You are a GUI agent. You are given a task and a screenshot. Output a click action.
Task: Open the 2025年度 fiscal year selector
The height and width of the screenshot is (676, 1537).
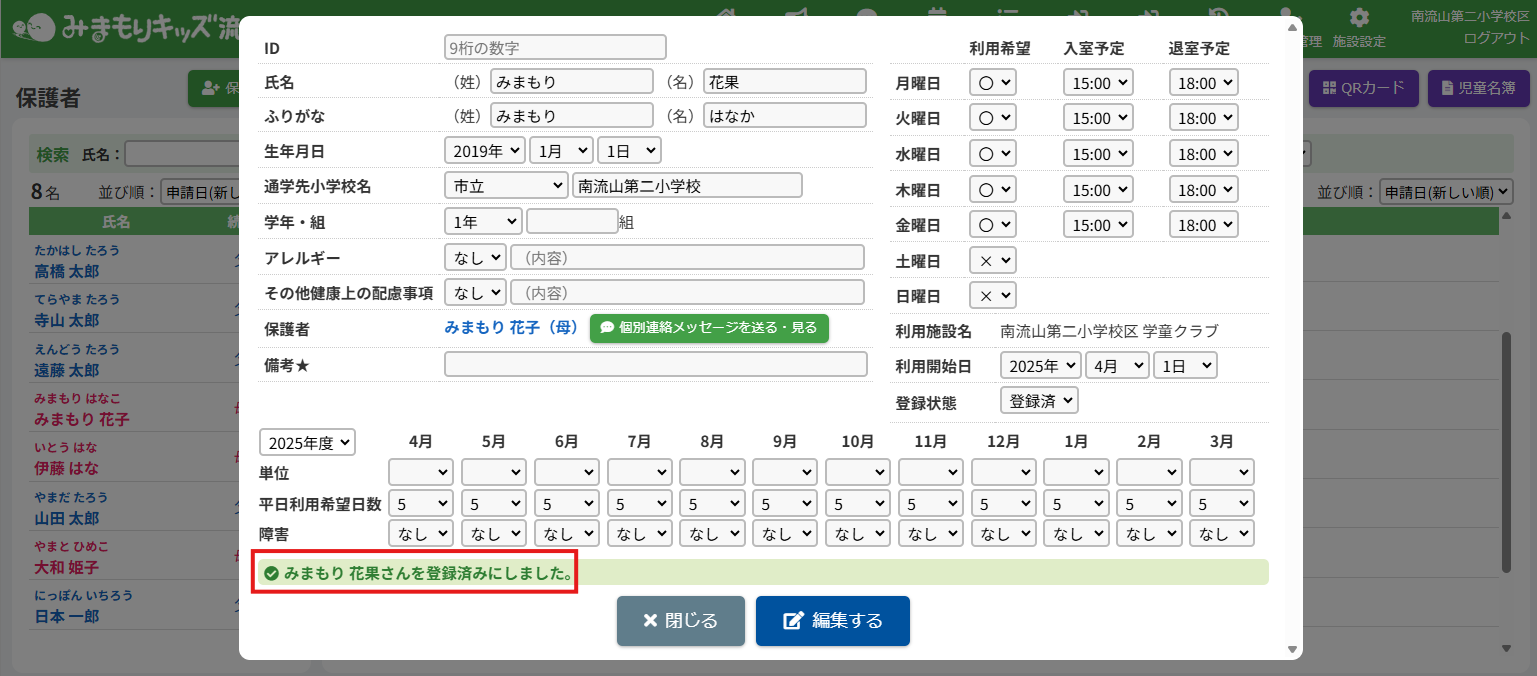point(307,442)
